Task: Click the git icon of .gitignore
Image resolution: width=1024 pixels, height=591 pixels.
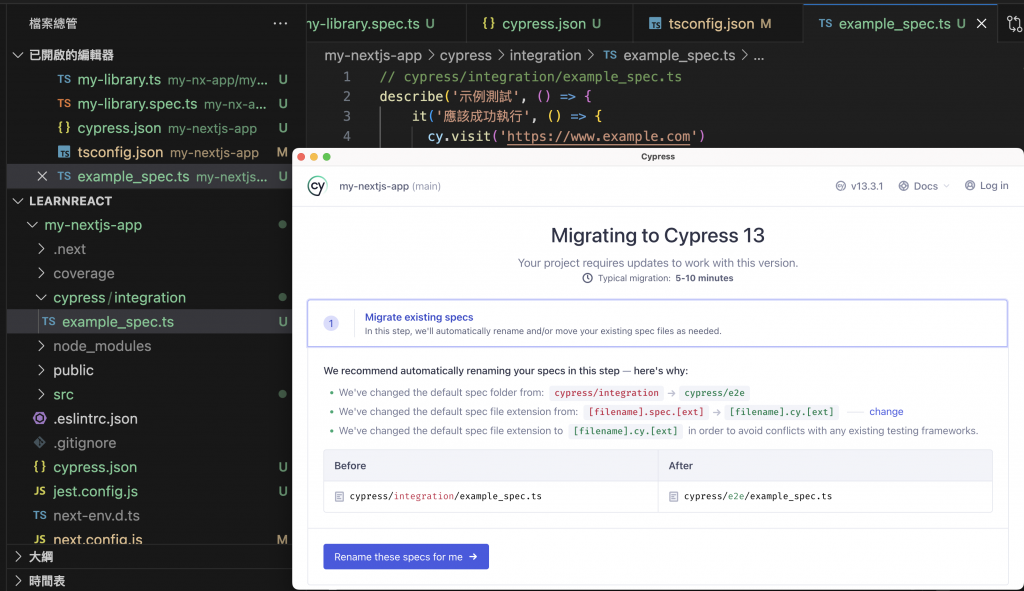Action: click(x=40, y=442)
